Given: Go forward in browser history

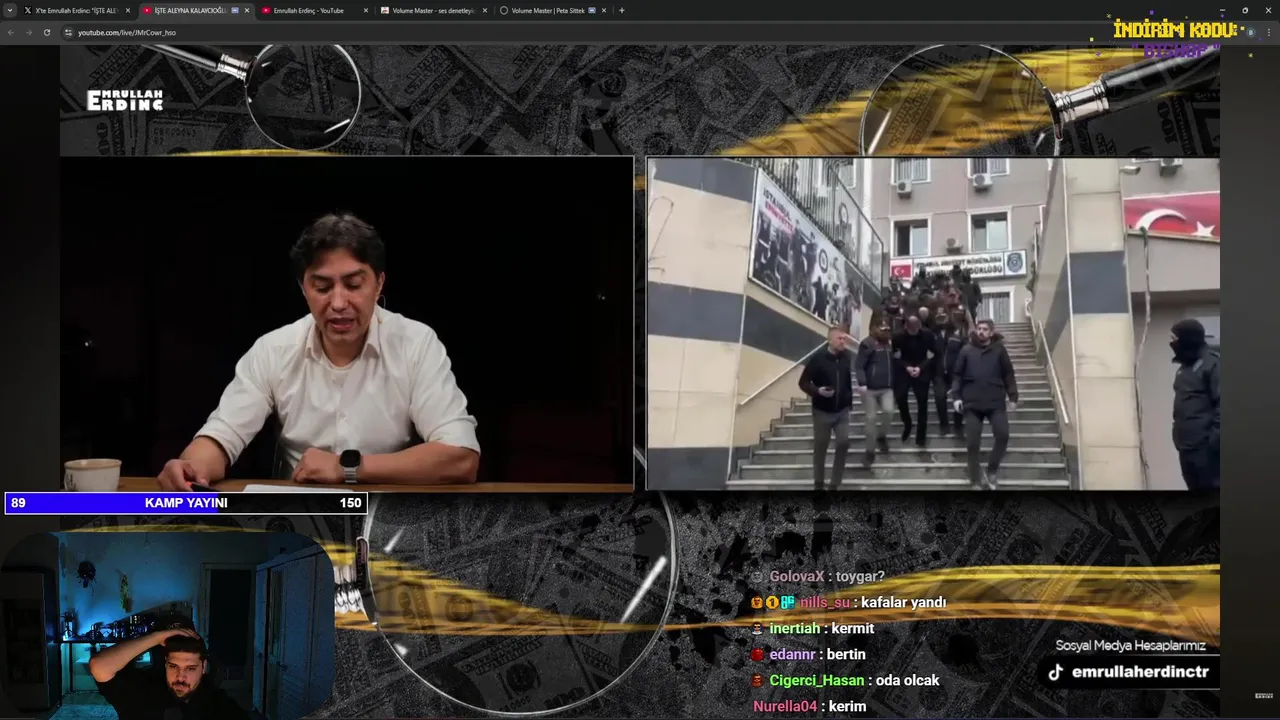Looking at the screenshot, I should (28, 32).
